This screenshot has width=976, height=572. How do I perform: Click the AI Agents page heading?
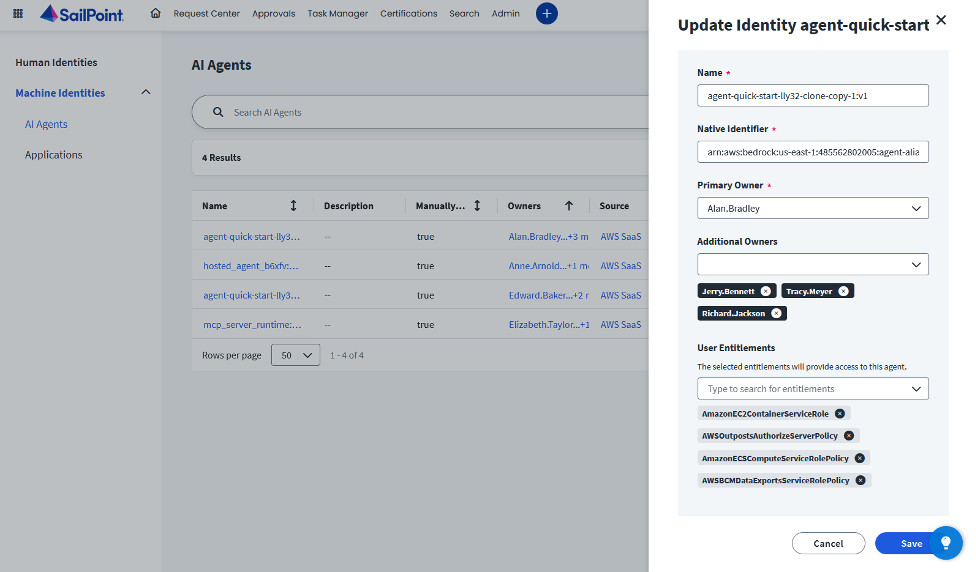[221, 65]
